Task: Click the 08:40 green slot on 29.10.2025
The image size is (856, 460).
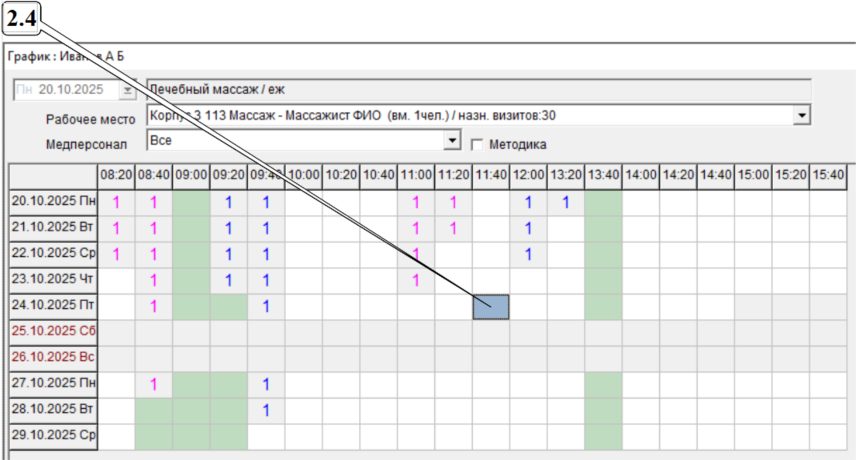Action: pos(153,437)
